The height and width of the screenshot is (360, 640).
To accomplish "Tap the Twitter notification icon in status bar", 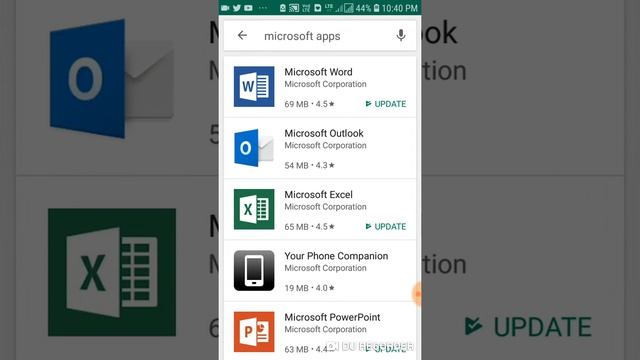I will (237, 8).
